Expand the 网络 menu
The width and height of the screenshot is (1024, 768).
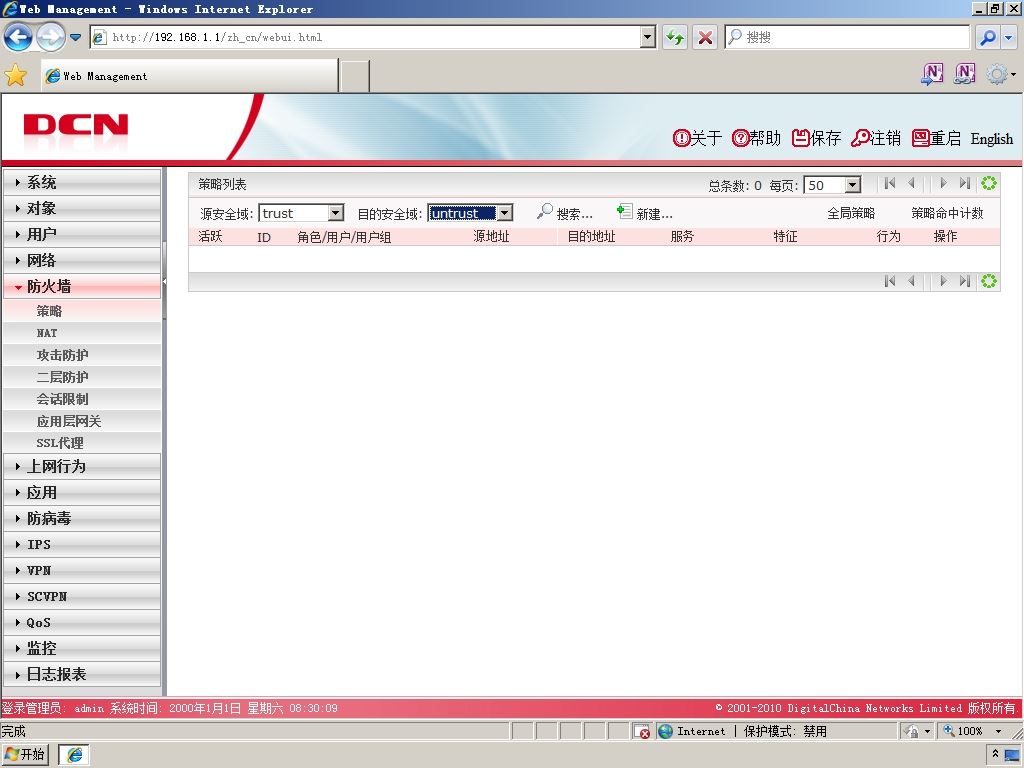click(x=82, y=260)
